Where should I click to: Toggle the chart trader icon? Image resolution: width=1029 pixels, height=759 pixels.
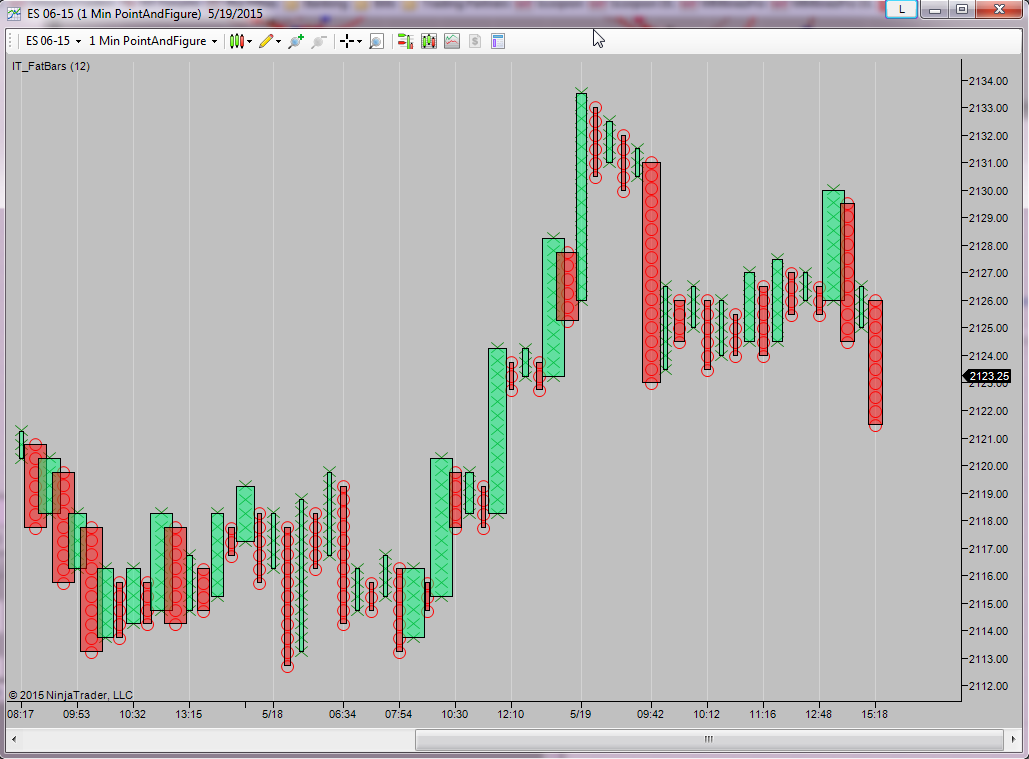pyautogui.click(x=406, y=41)
